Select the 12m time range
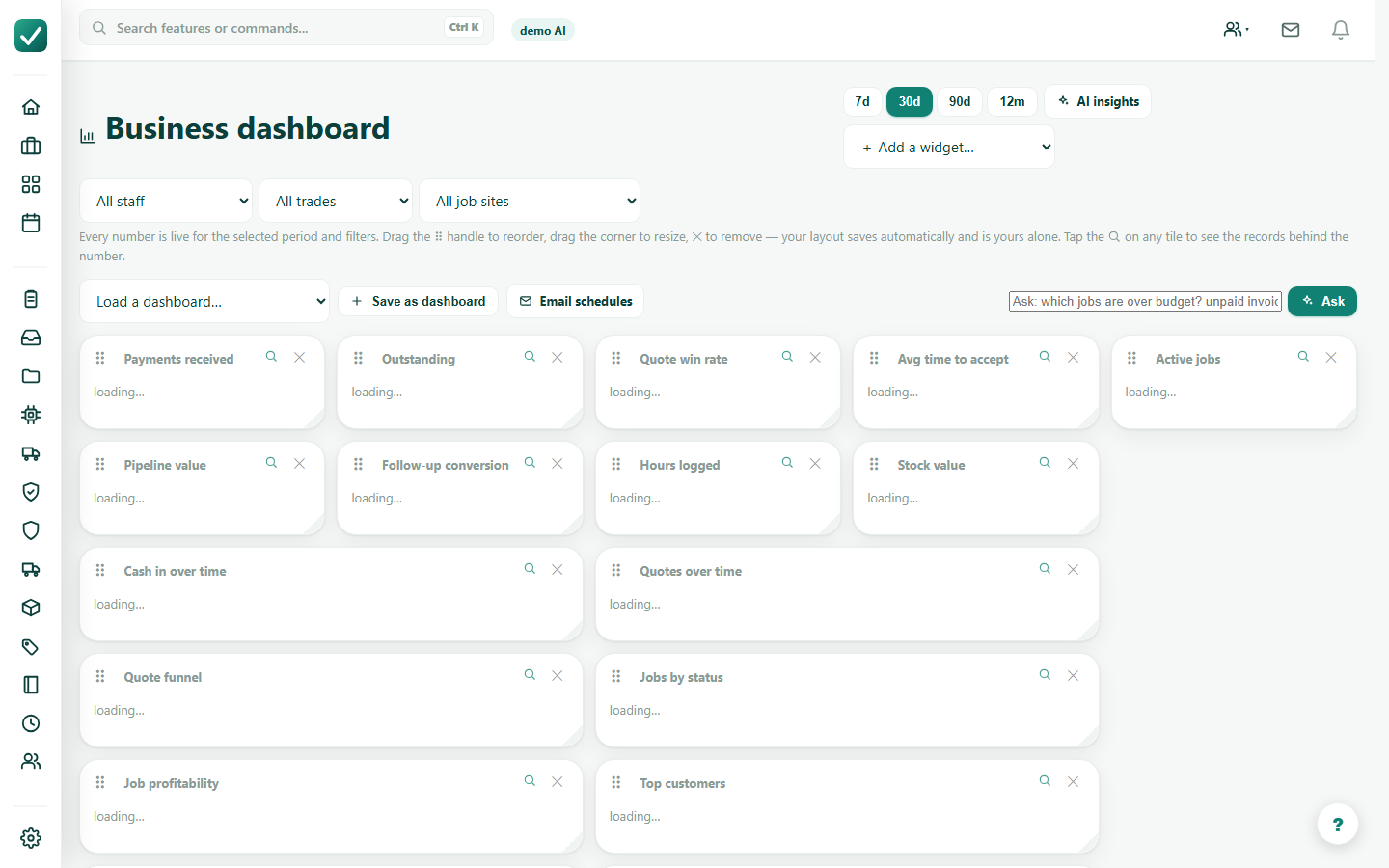The image size is (1389, 868). [1012, 101]
